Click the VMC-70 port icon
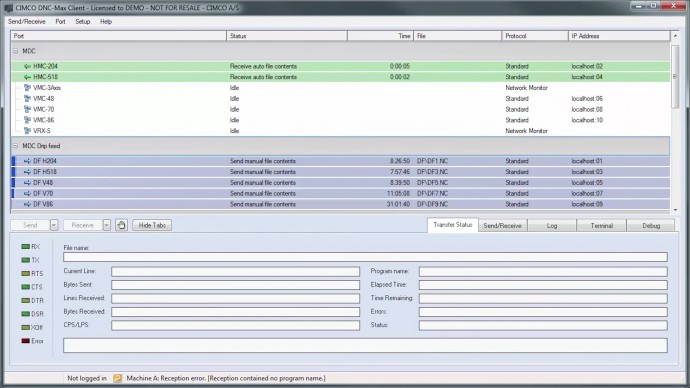690x388 pixels. coord(27,109)
